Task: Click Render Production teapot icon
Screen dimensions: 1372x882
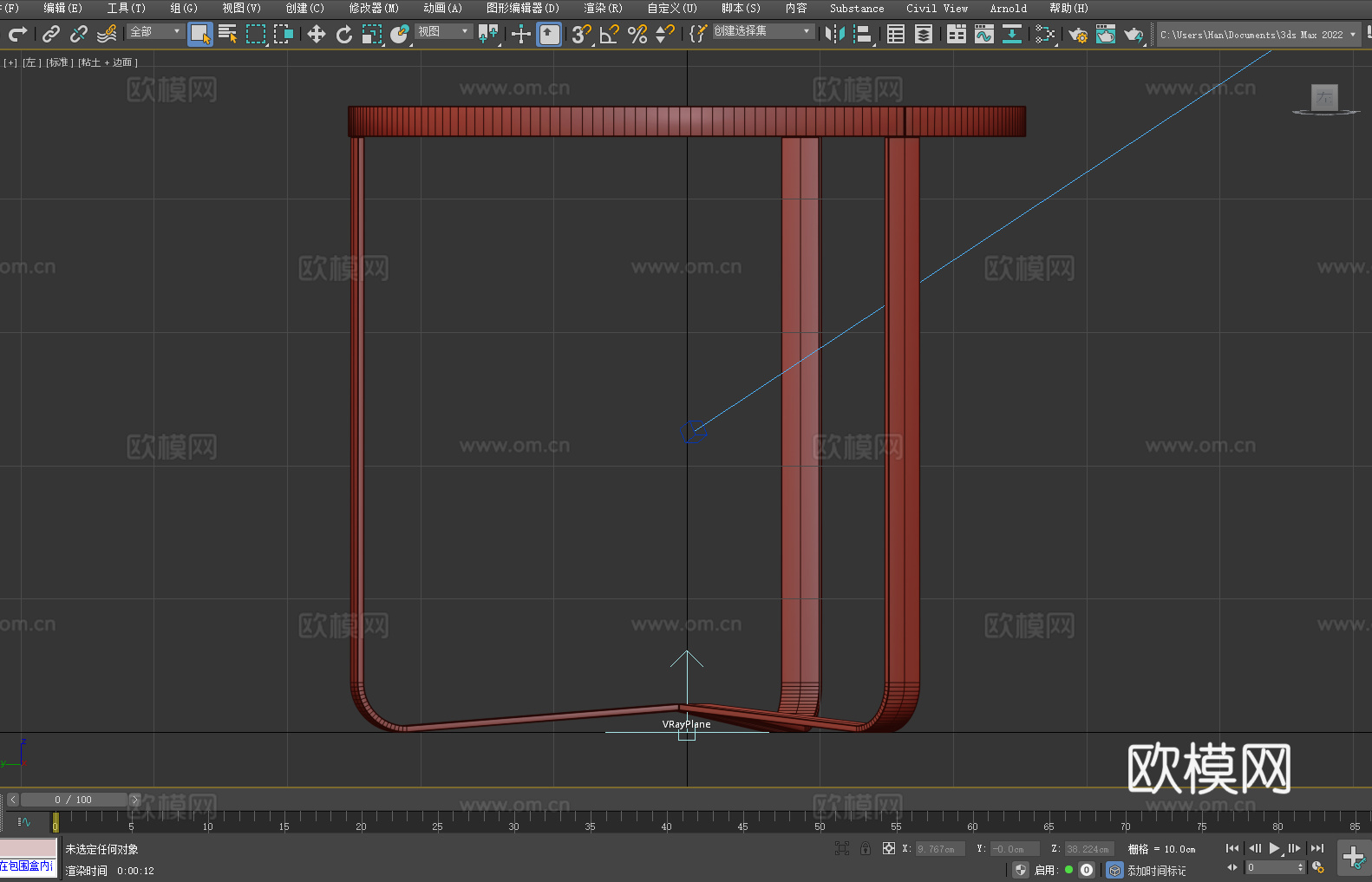Action: point(1134,34)
